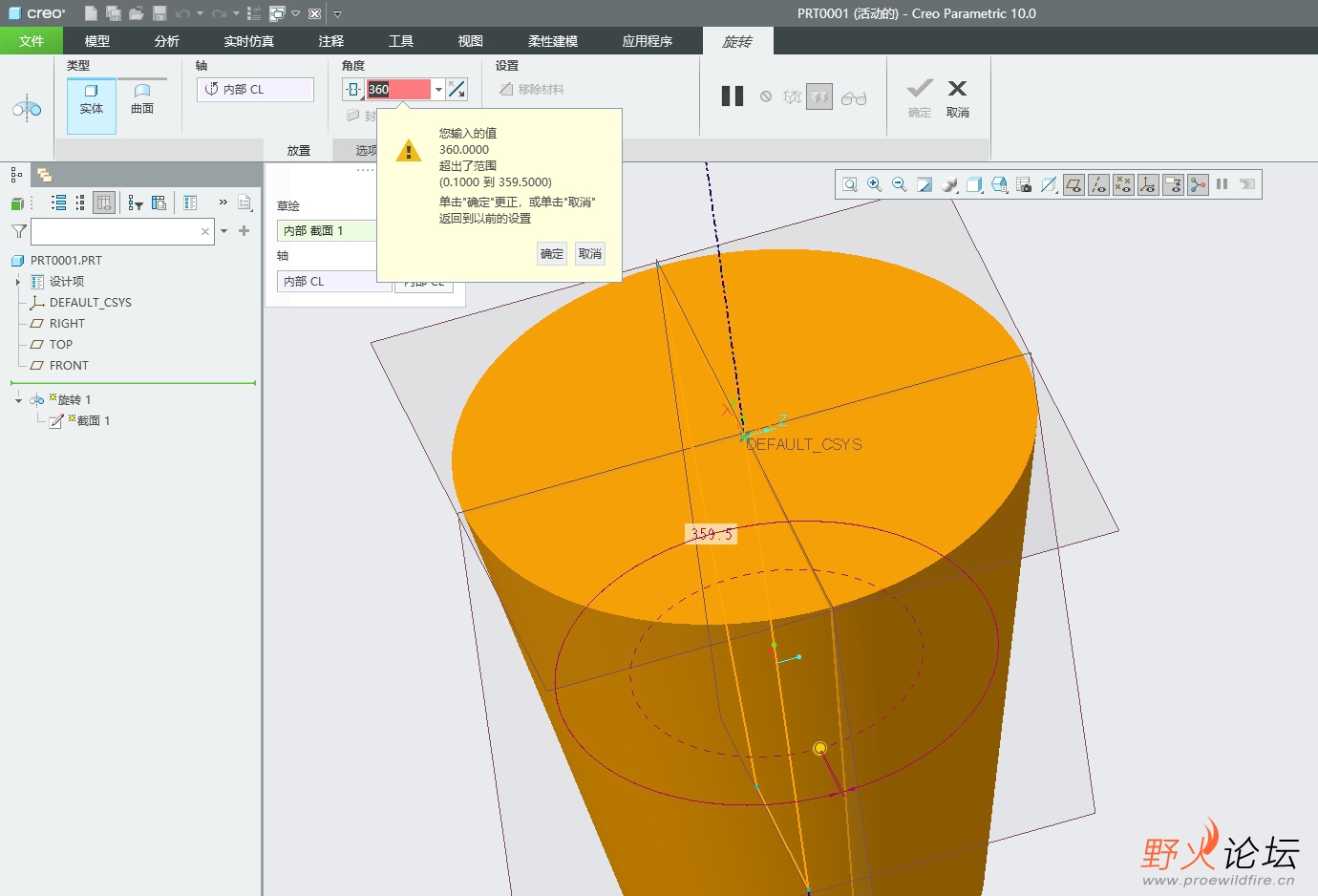Expand the 设计项 tree node
The width and height of the screenshot is (1318, 896).
click(18, 281)
